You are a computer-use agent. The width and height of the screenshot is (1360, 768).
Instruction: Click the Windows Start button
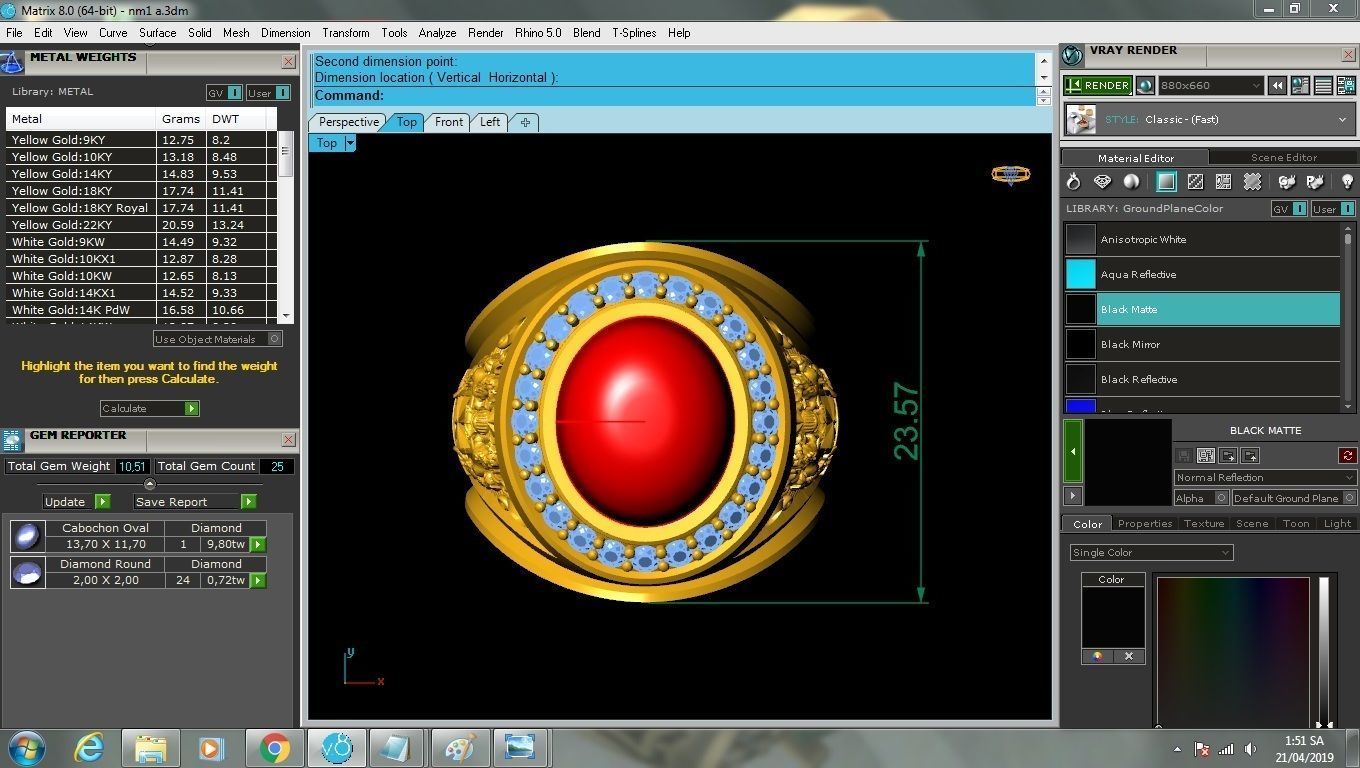[x=26, y=748]
